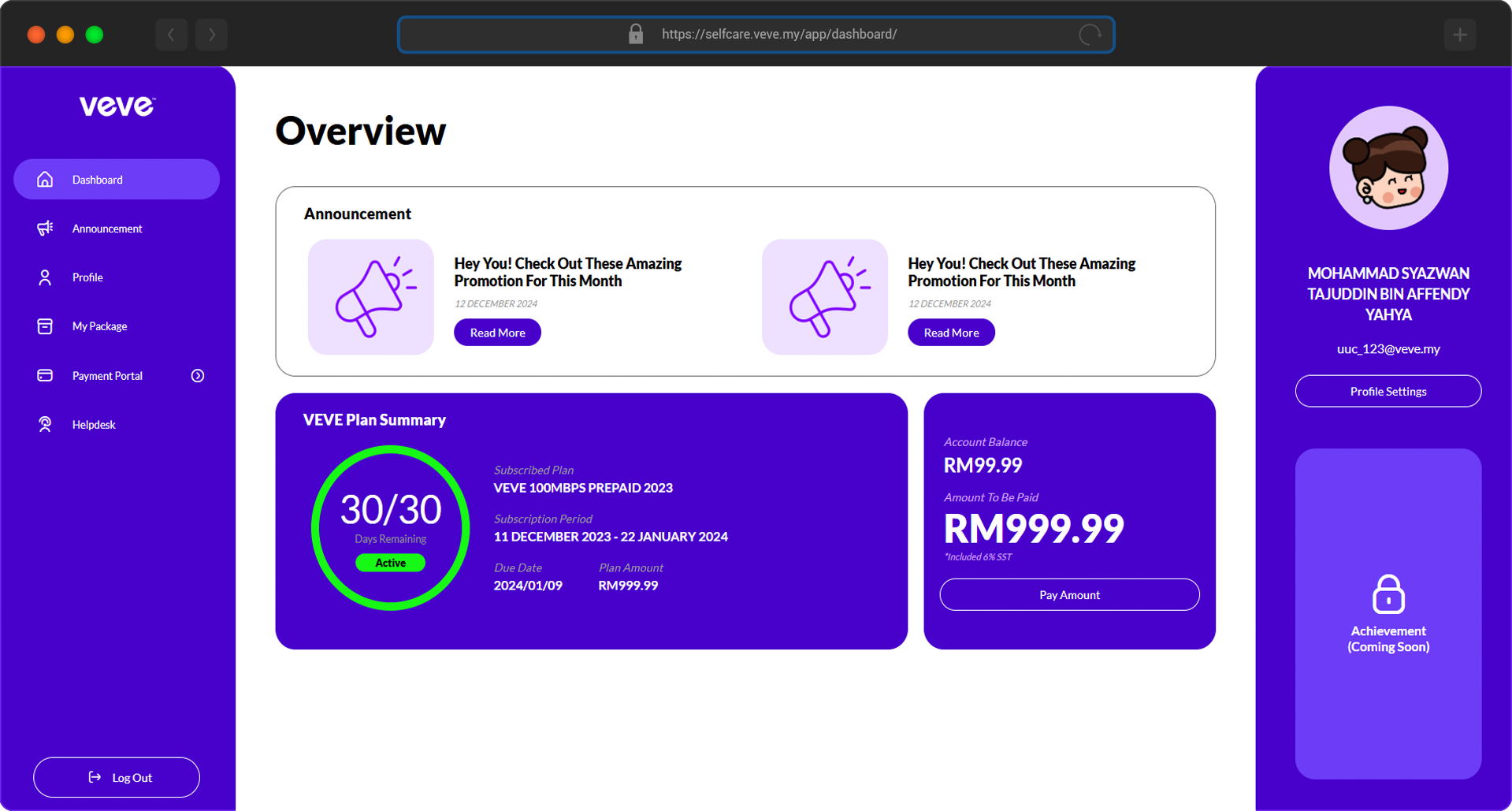This screenshot has width=1512, height=811.
Task: Click the browser back arrow
Action: coord(171,34)
